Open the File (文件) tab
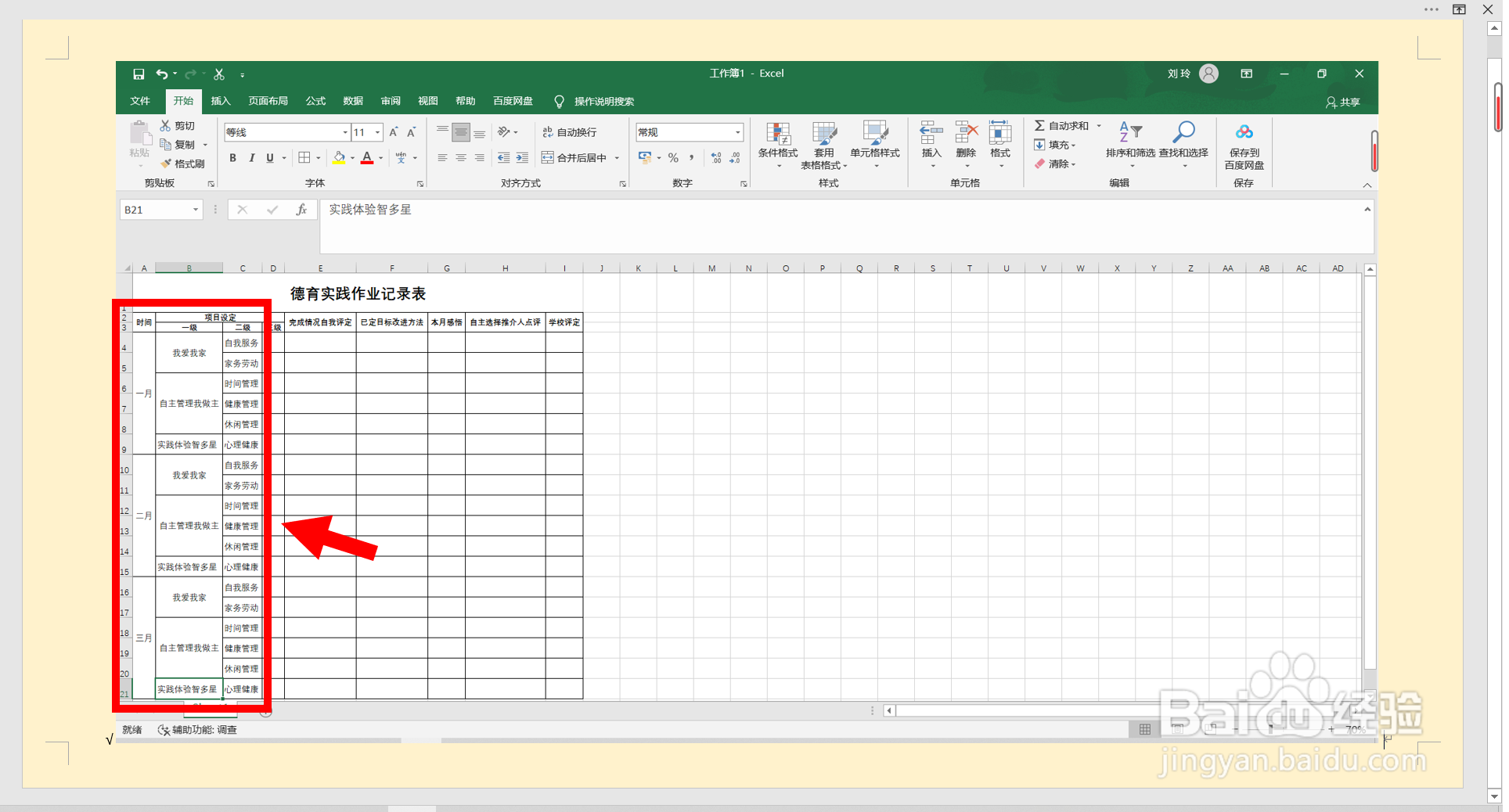The image size is (1509, 812). pos(140,101)
